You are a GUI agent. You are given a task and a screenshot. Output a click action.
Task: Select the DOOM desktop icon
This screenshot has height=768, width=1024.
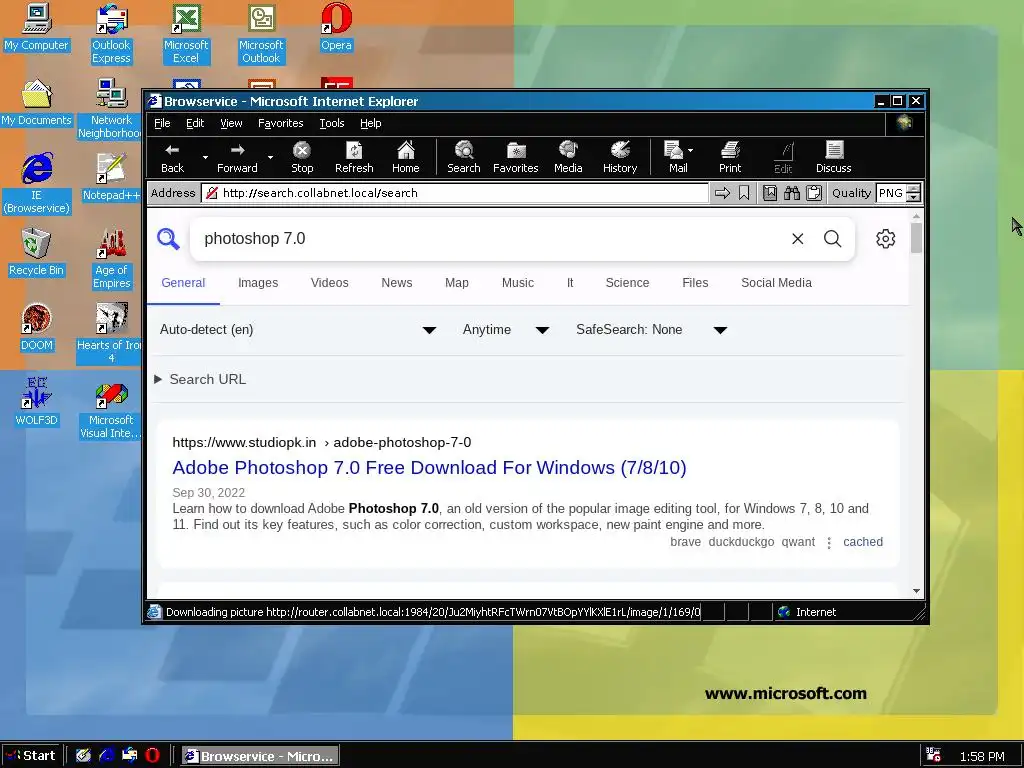point(37,327)
